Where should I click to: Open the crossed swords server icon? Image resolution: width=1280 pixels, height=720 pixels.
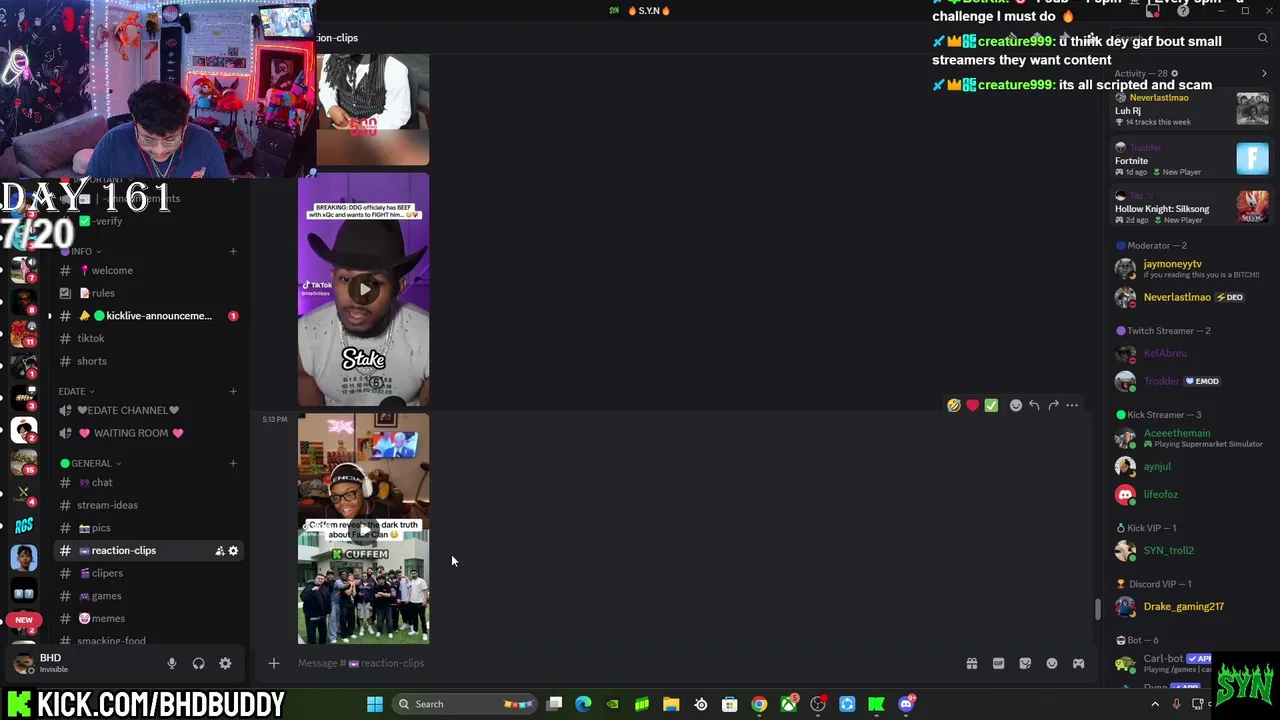tap(24, 493)
